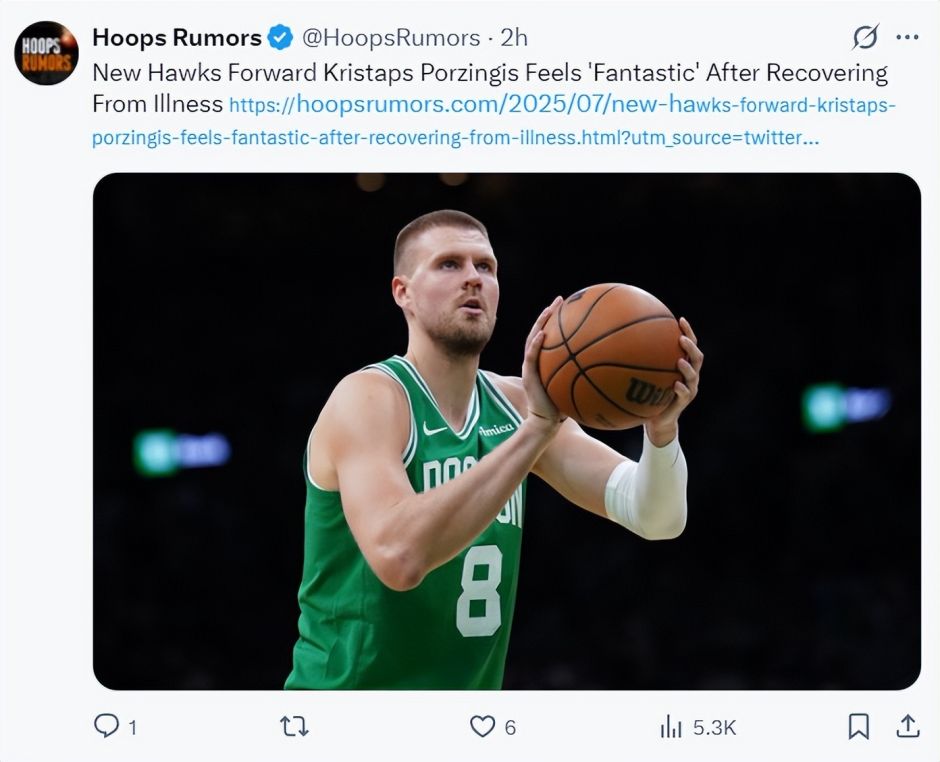Share the post via upload arrow icon

[x=907, y=726]
